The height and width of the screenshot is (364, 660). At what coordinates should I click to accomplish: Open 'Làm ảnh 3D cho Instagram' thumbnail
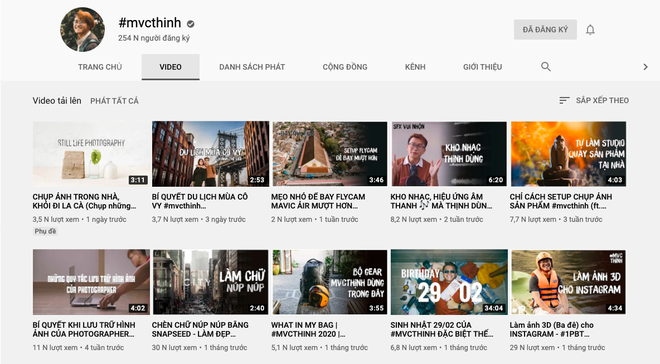point(568,282)
